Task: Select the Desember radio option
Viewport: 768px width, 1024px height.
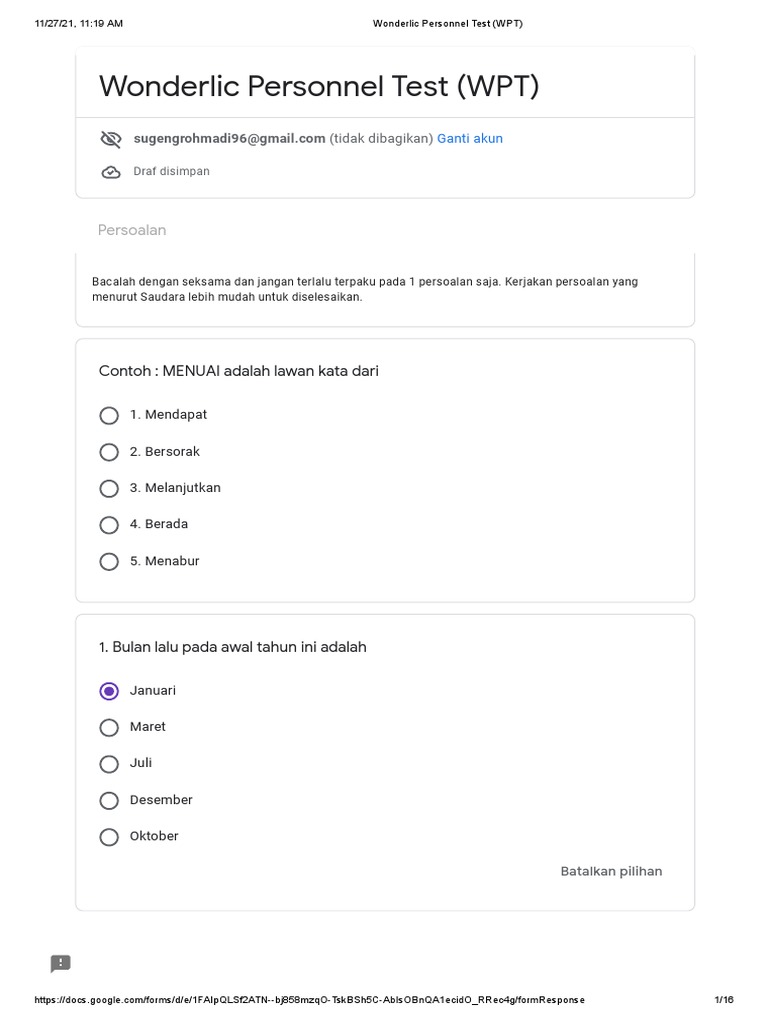Action: coord(109,800)
